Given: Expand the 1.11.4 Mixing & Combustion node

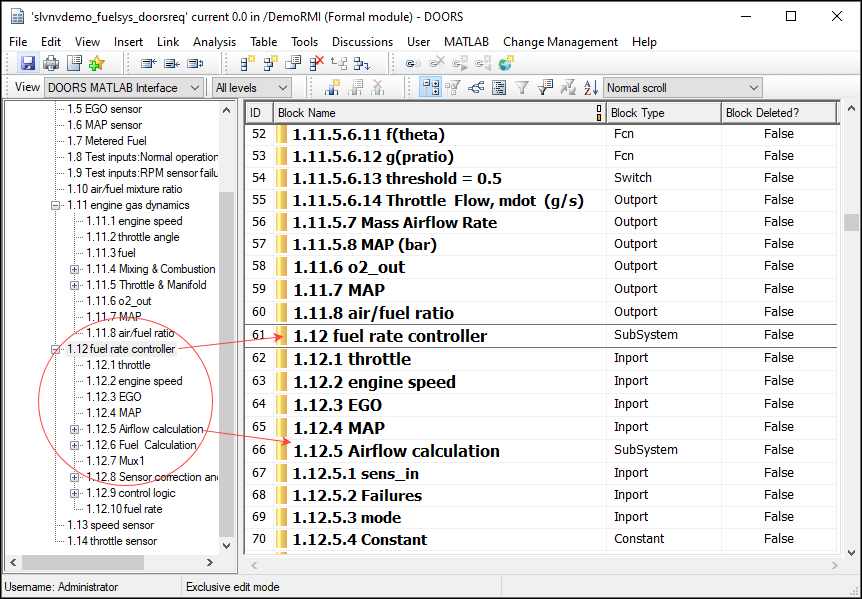Looking at the screenshot, I should point(74,270).
